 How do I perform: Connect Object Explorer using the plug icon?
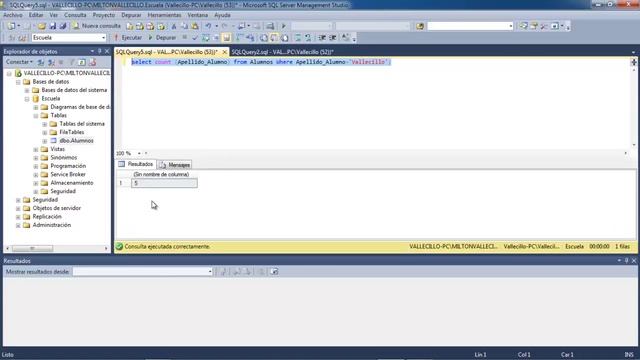coord(41,62)
